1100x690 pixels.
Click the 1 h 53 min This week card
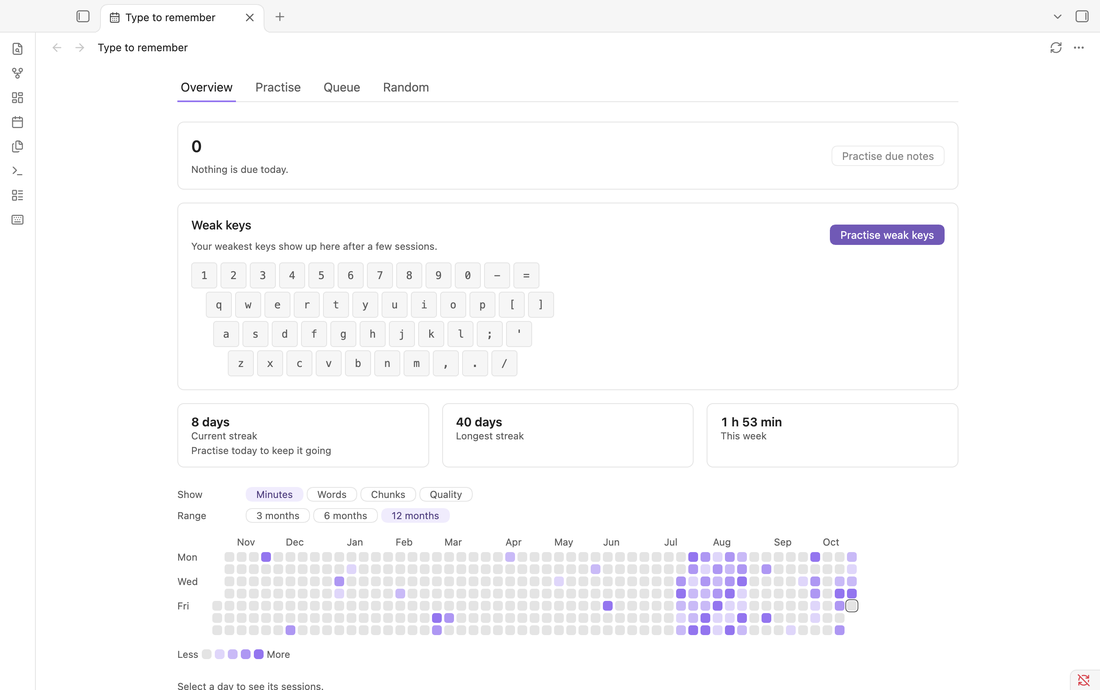pos(832,435)
